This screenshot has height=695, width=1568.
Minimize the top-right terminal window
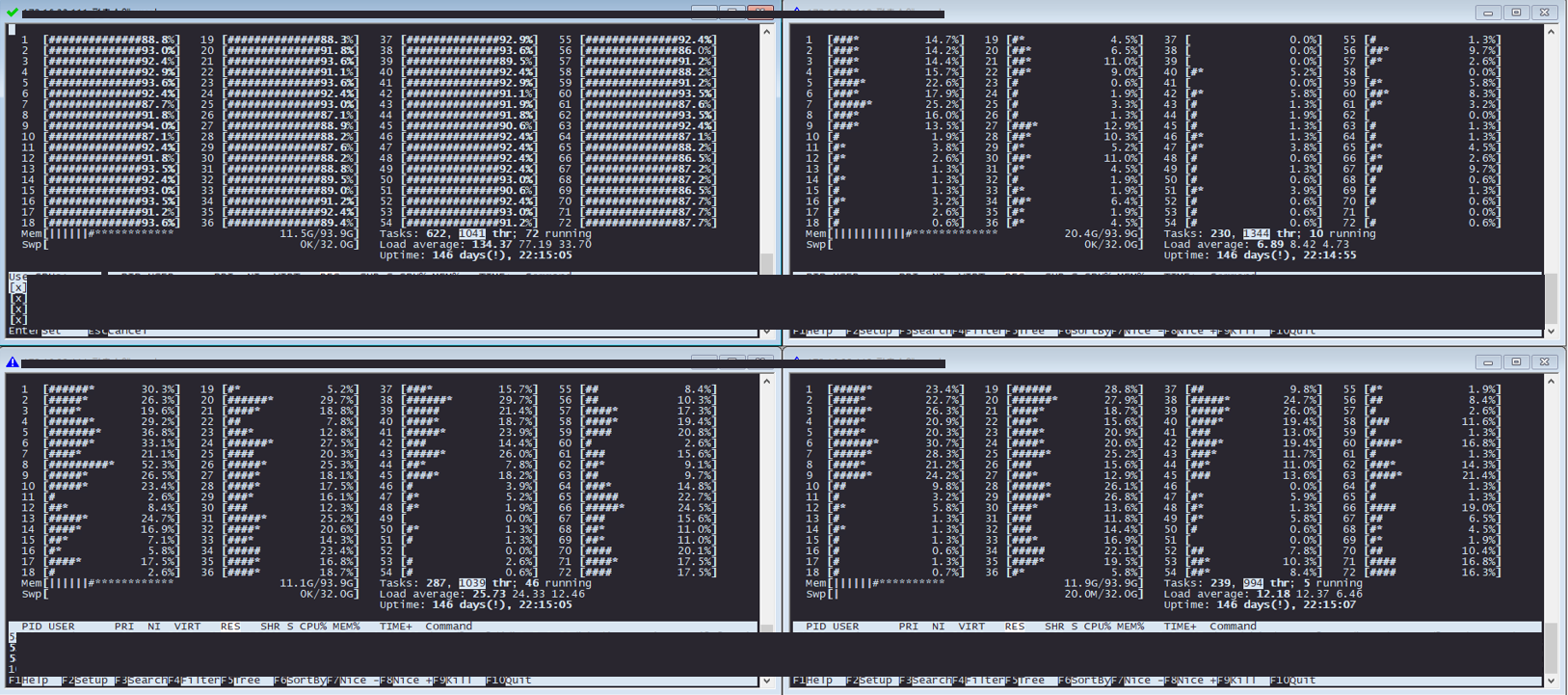(1488, 13)
